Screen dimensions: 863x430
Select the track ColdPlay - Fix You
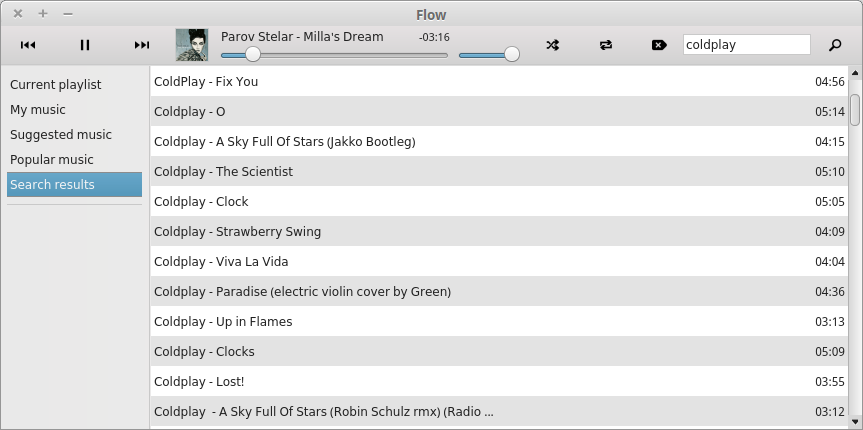[499, 81]
